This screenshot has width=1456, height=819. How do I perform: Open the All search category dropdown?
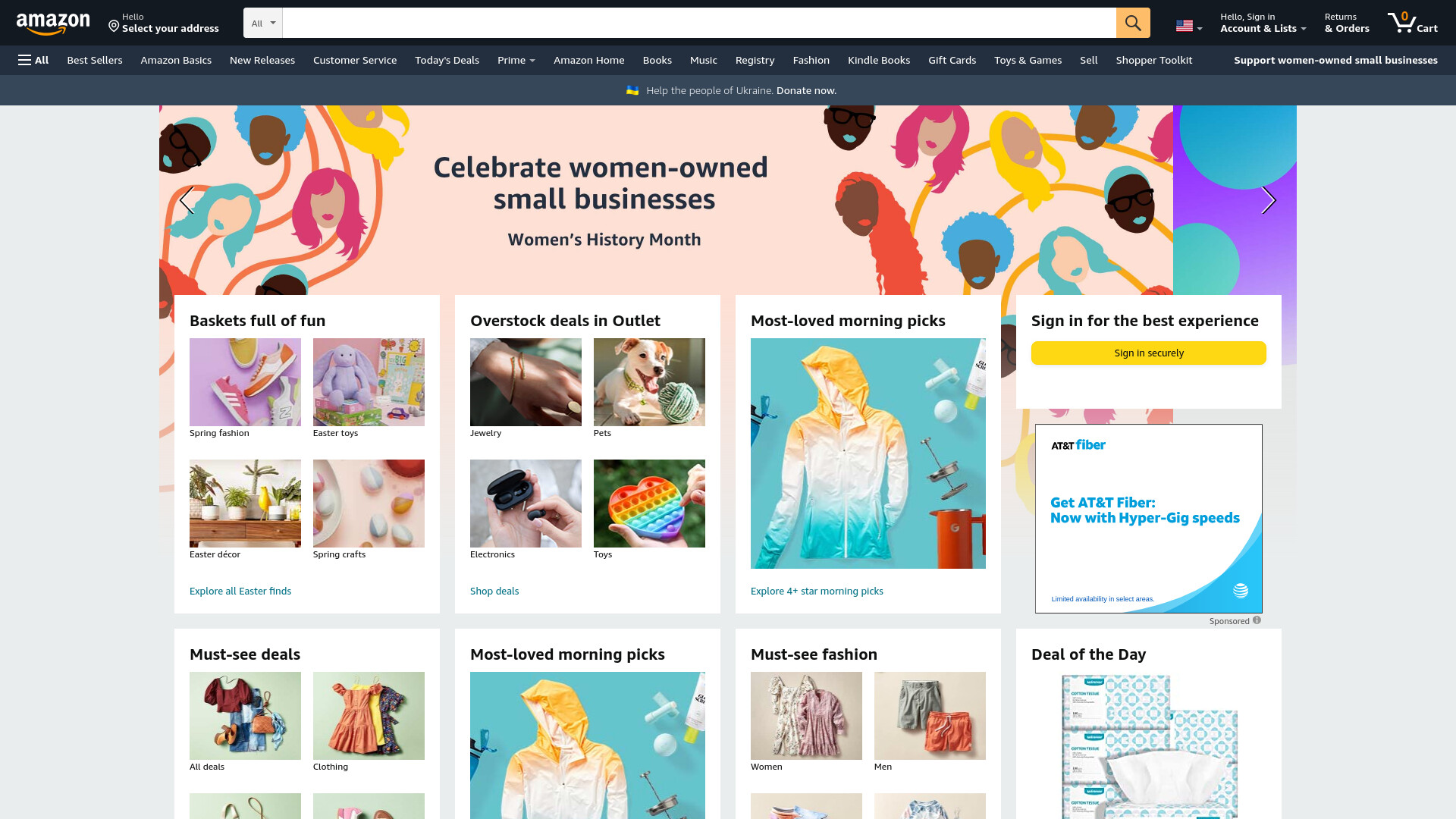click(x=263, y=23)
